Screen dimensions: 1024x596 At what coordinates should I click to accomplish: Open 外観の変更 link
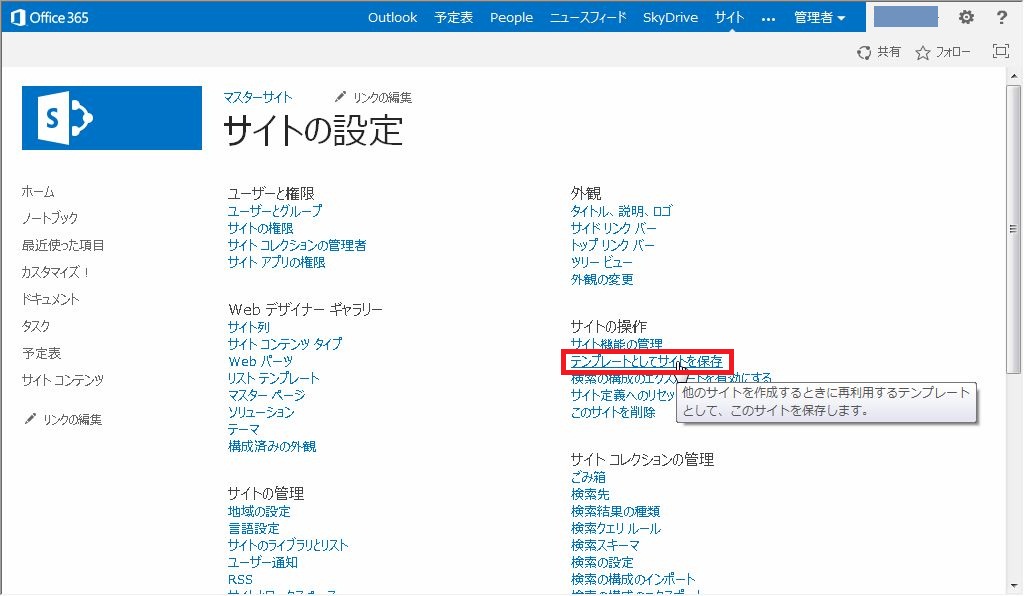(601, 279)
